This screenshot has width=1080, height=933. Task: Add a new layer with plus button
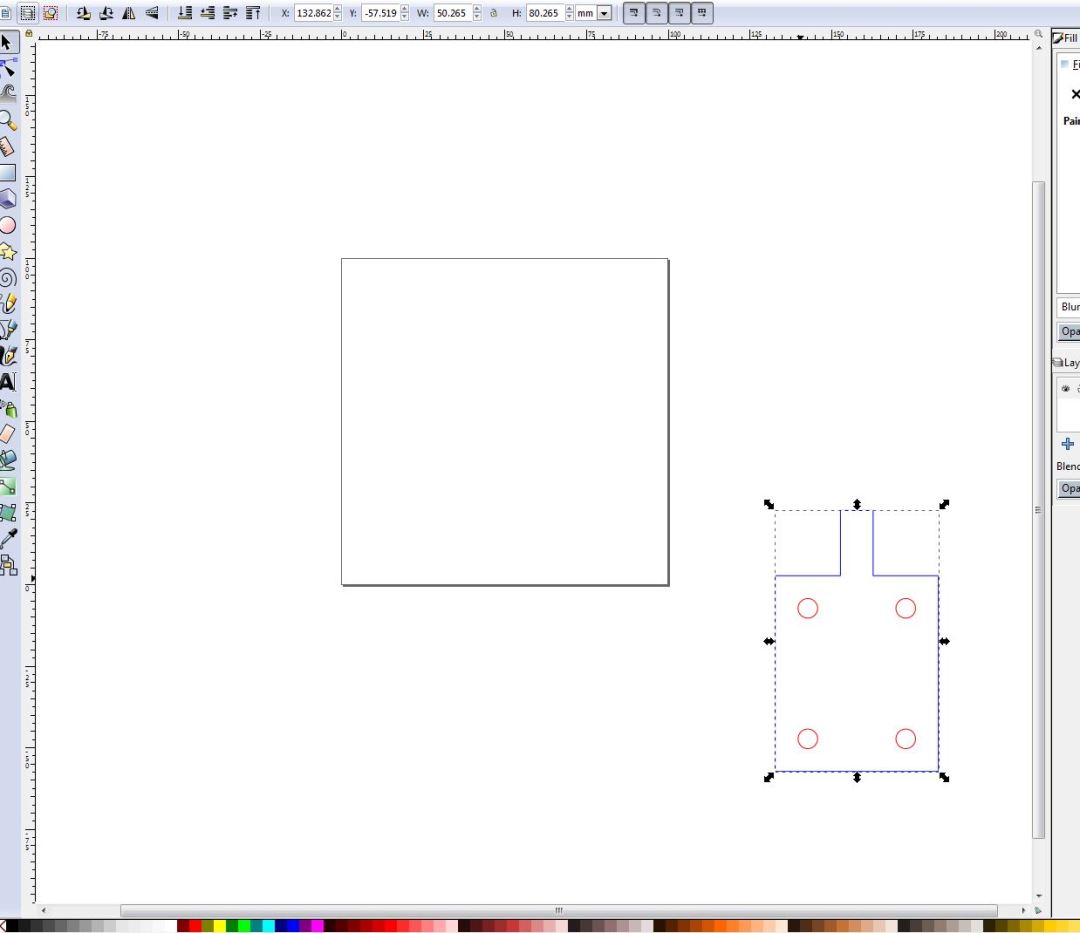1067,444
